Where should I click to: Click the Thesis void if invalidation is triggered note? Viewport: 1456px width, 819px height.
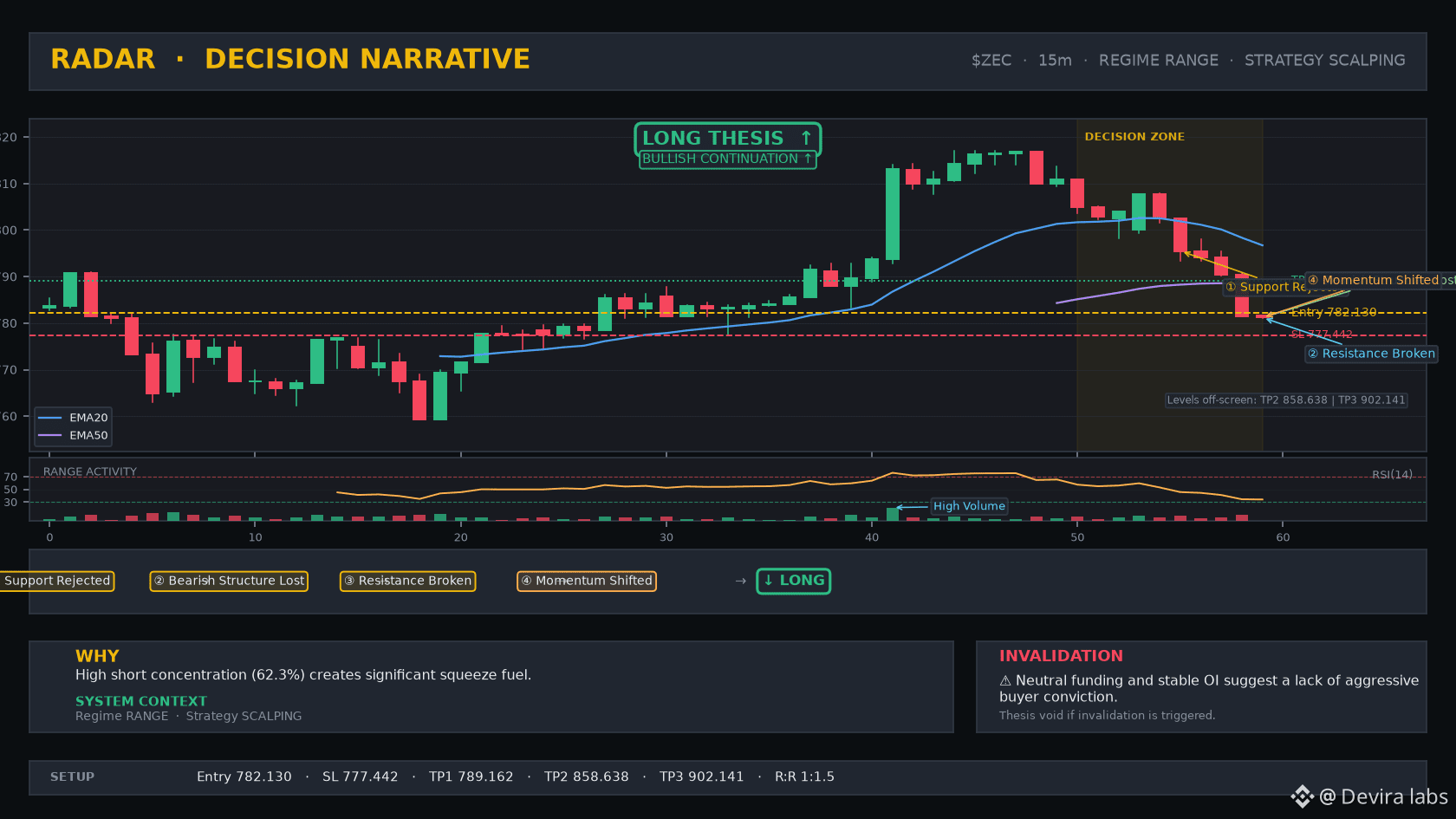[1108, 716]
